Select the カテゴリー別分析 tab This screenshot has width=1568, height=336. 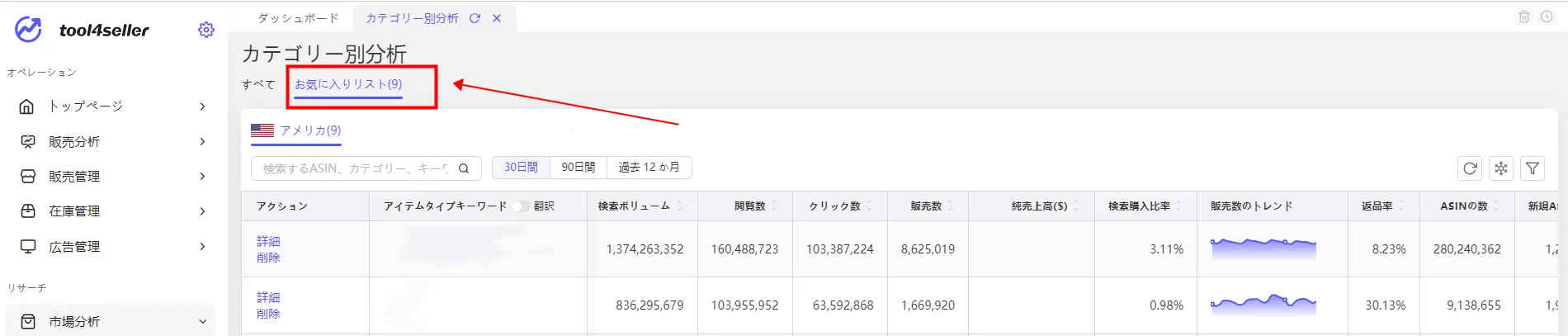tap(412, 18)
